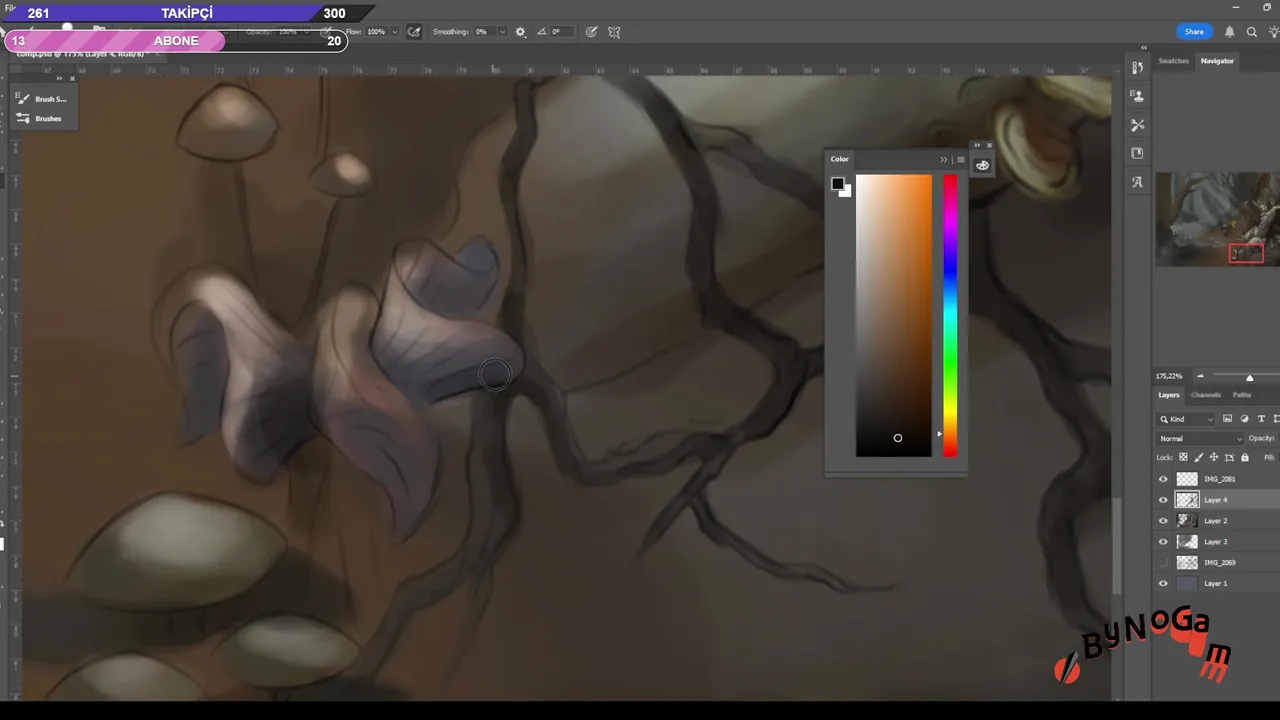Pick a color in saturation field
Image resolution: width=1280 pixels, height=720 pixels.
[x=894, y=316]
